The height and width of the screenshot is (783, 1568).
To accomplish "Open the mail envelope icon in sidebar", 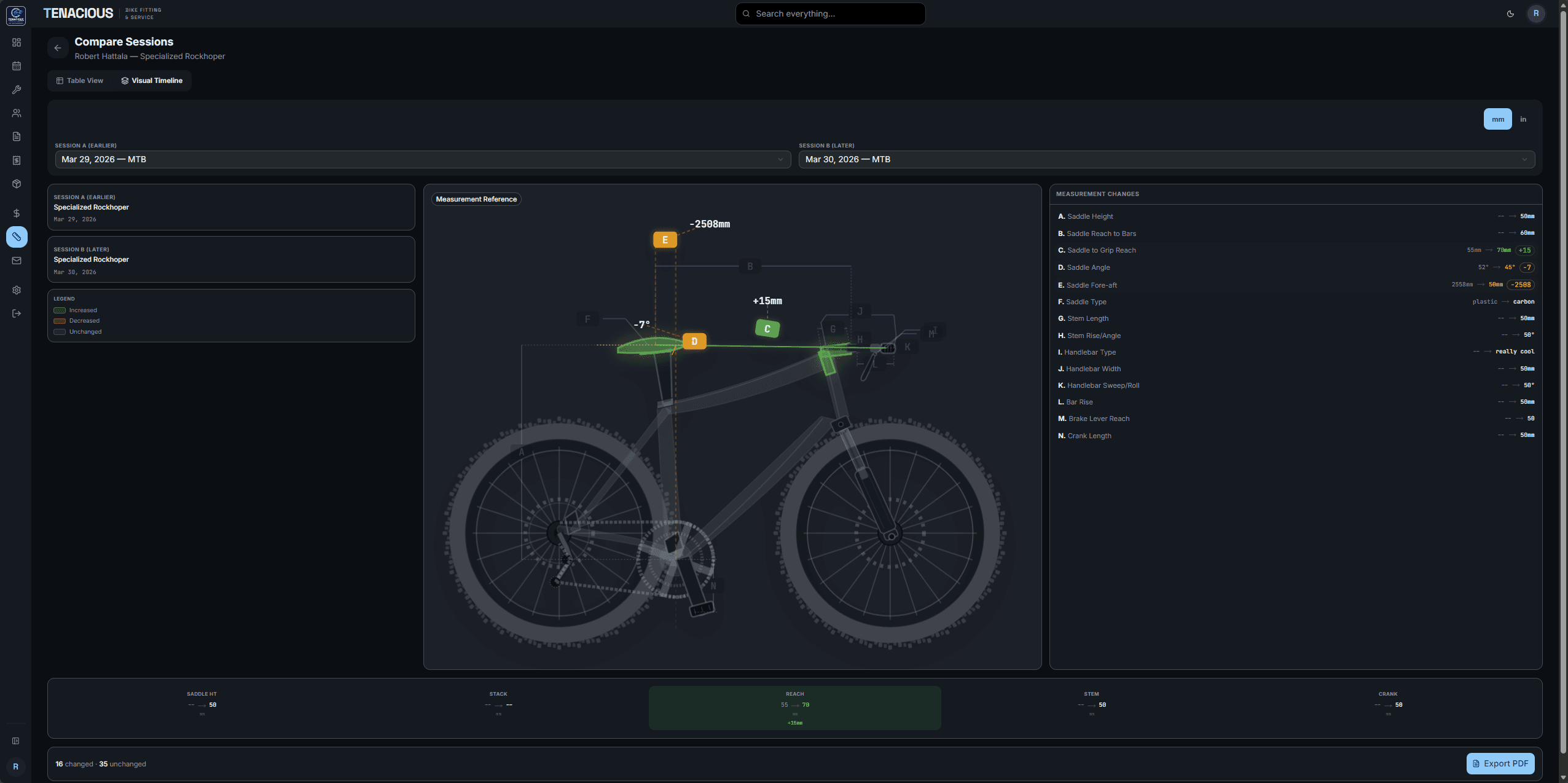I will pos(17,260).
